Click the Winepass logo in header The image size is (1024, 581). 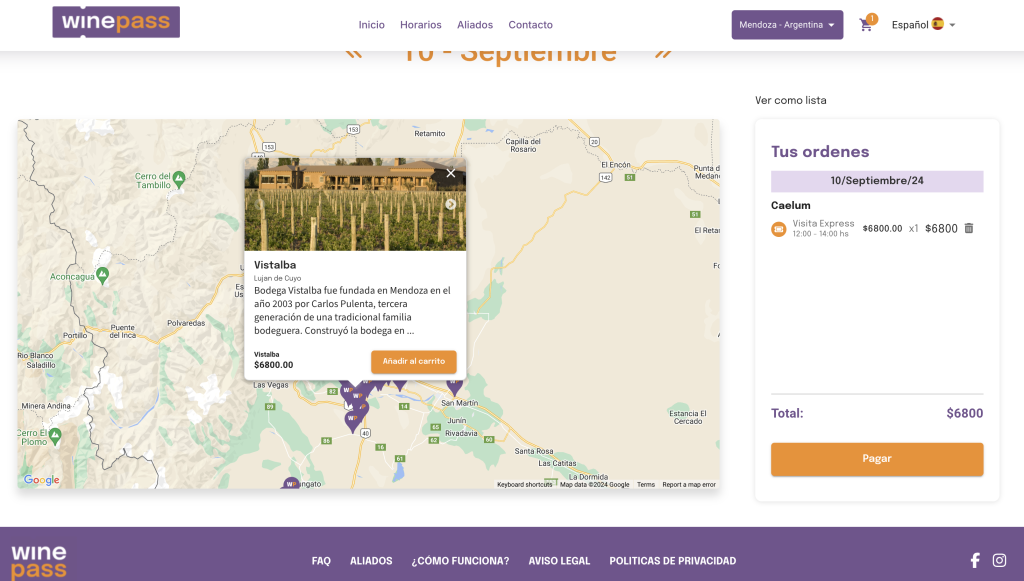click(116, 22)
